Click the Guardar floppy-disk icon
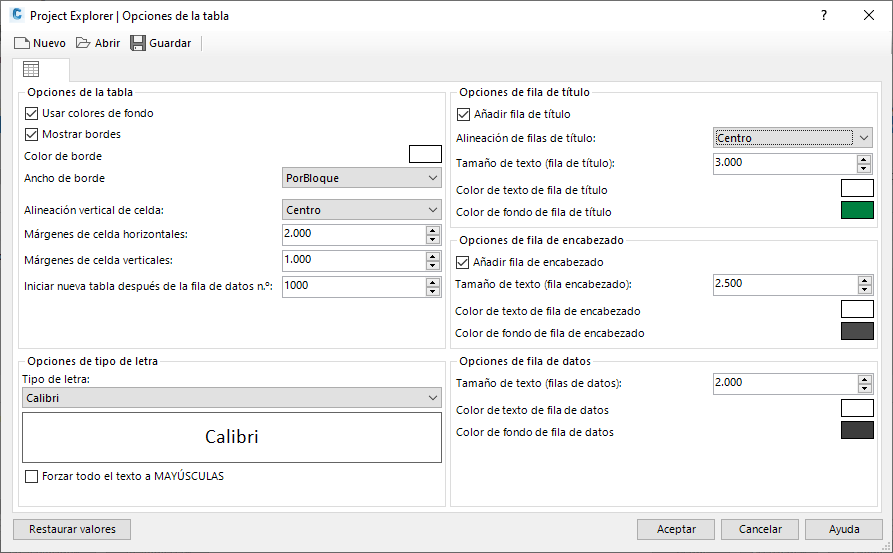The width and height of the screenshot is (893, 553). 138,43
